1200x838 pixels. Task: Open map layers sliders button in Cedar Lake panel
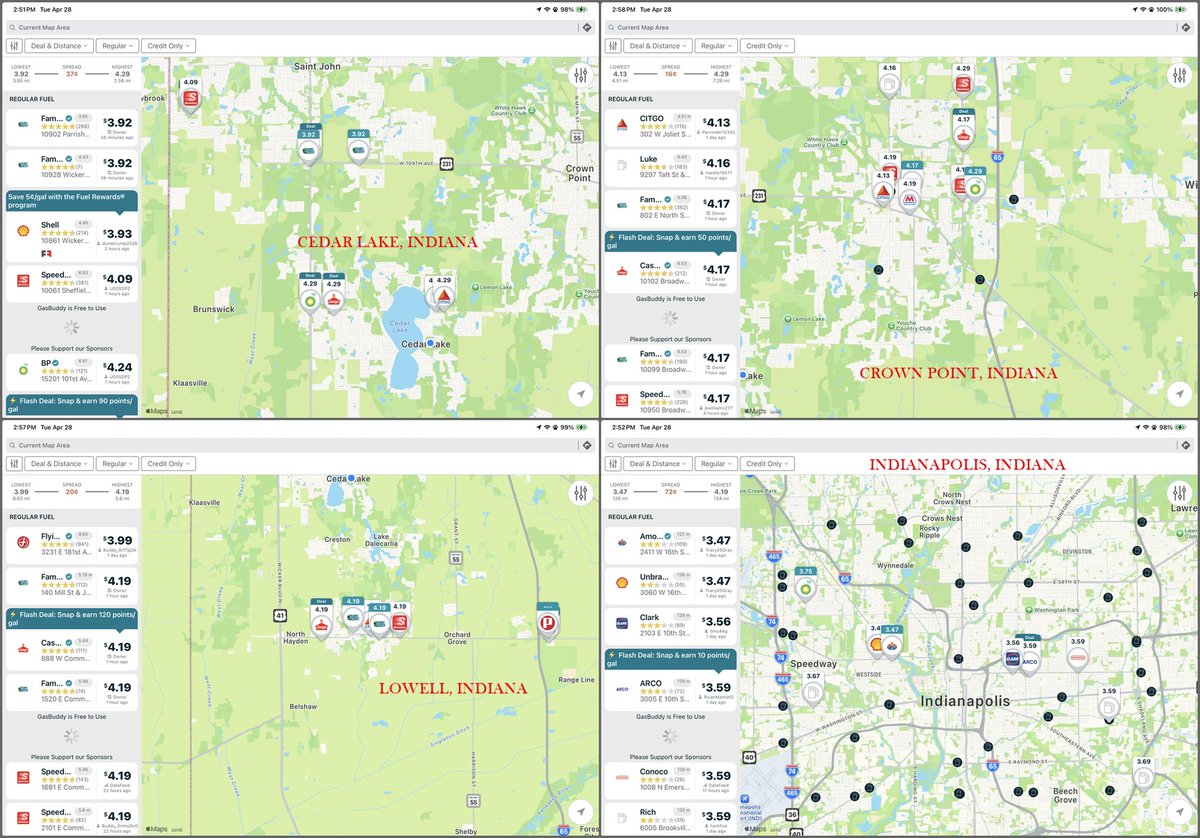pyautogui.click(x=581, y=75)
